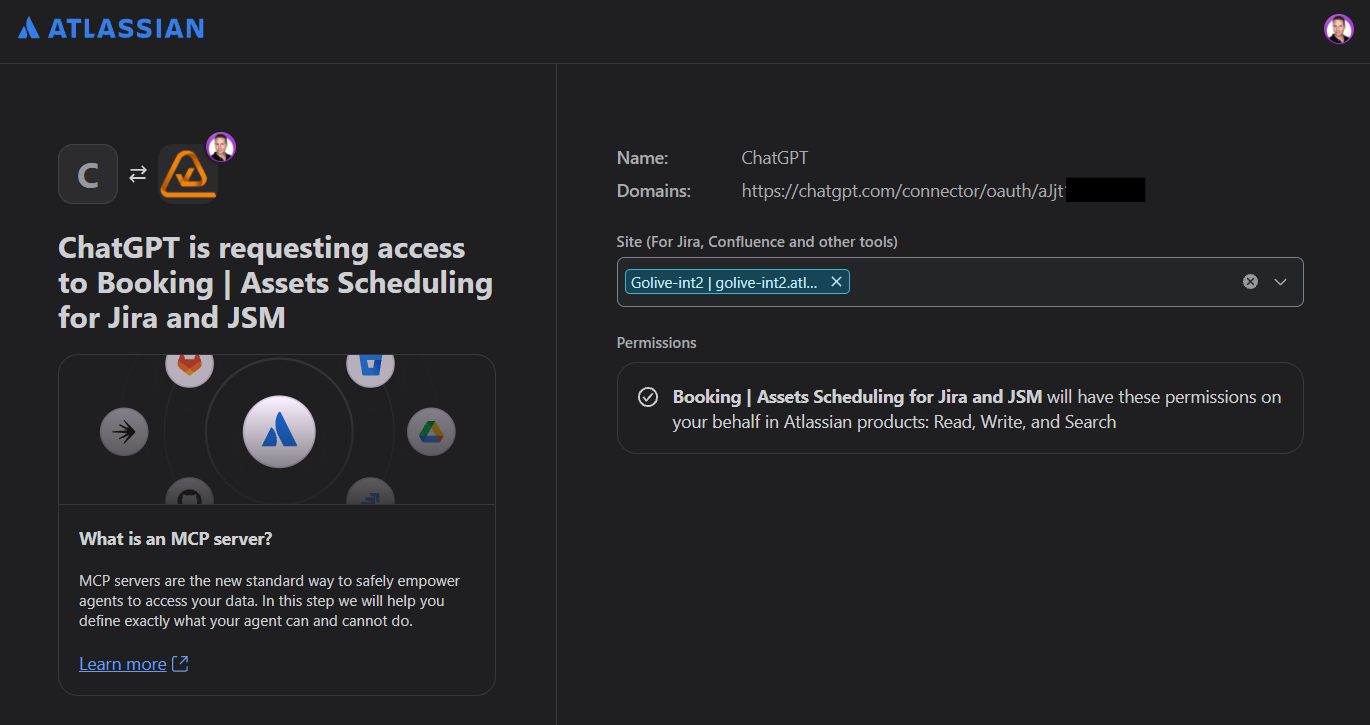
Task: Click the 'Domains:' field label
Action: tap(654, 191)
